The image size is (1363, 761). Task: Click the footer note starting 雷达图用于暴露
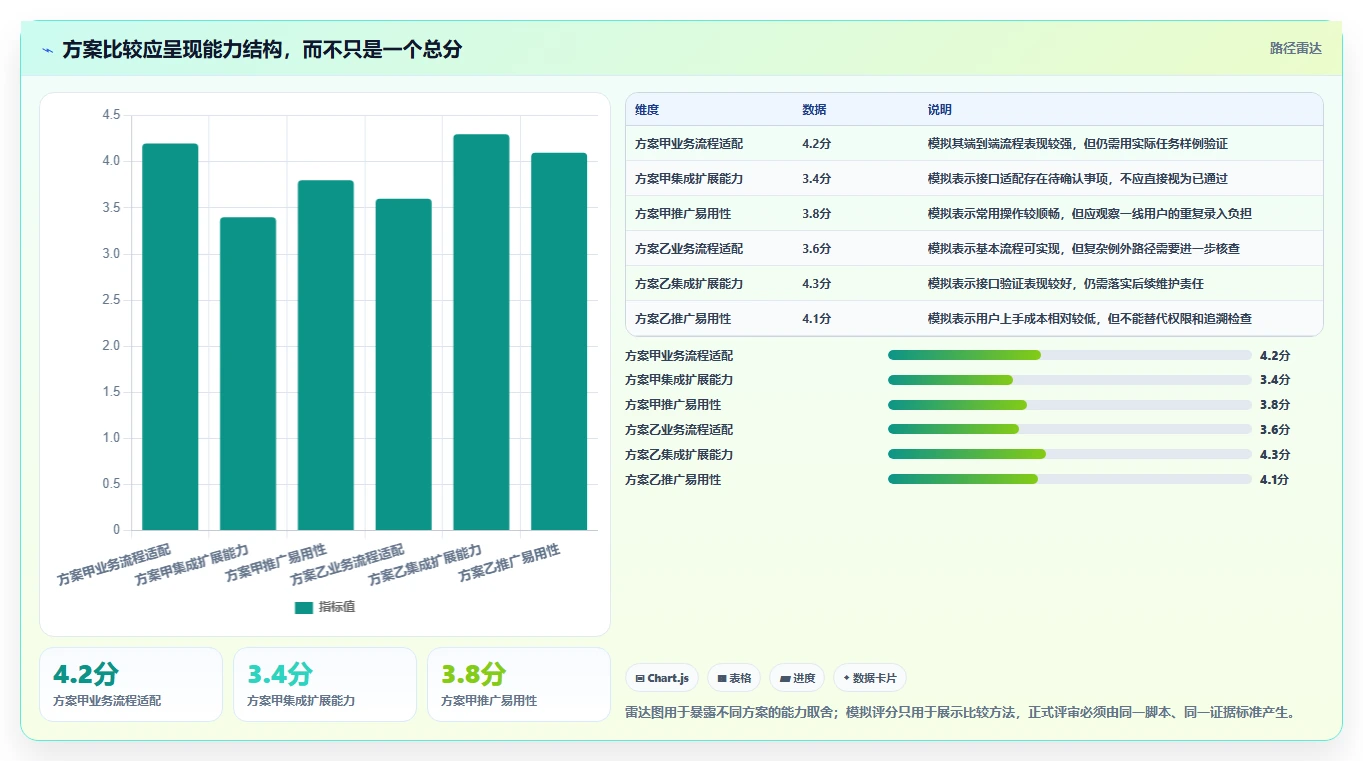(961, 713)
